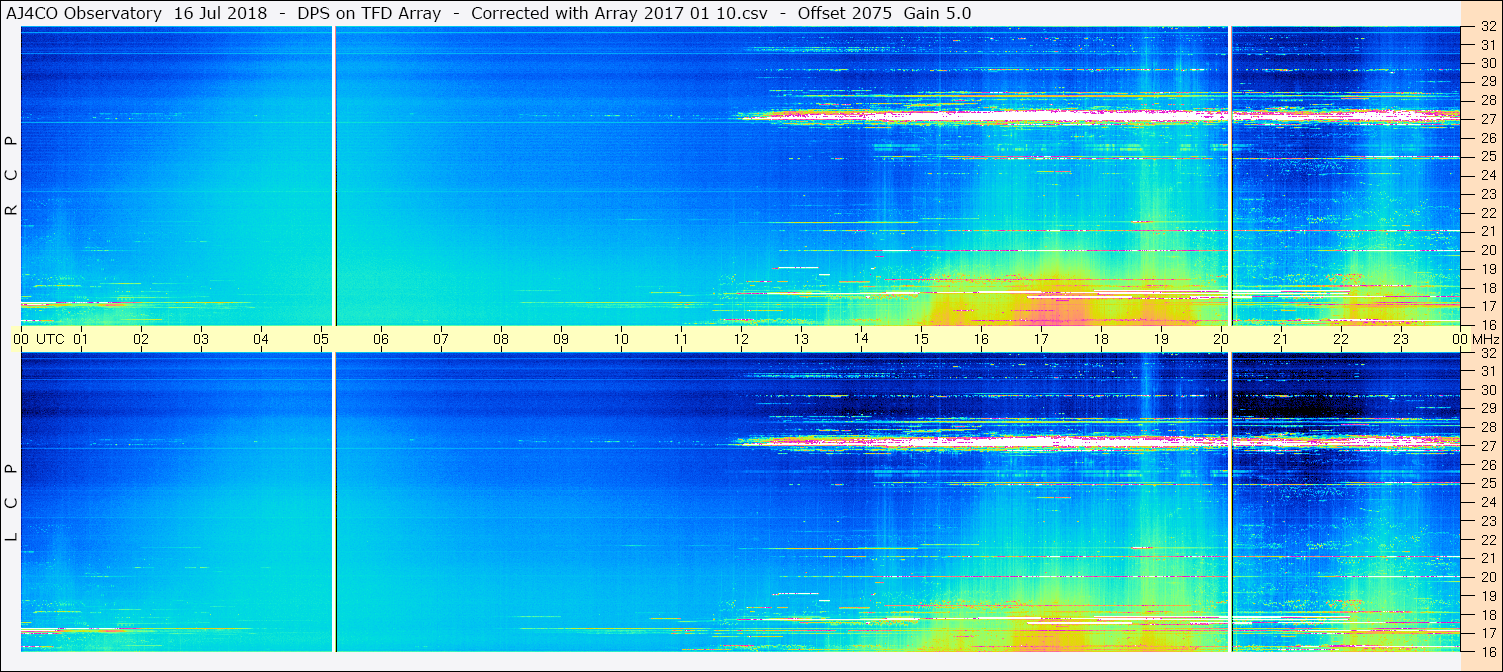Image resolution: width=1503 pixels, height=672 pixels.
Task: Select hour 09 on the UTC time axis
Action: pyautogui.click(x=561, y=339)
